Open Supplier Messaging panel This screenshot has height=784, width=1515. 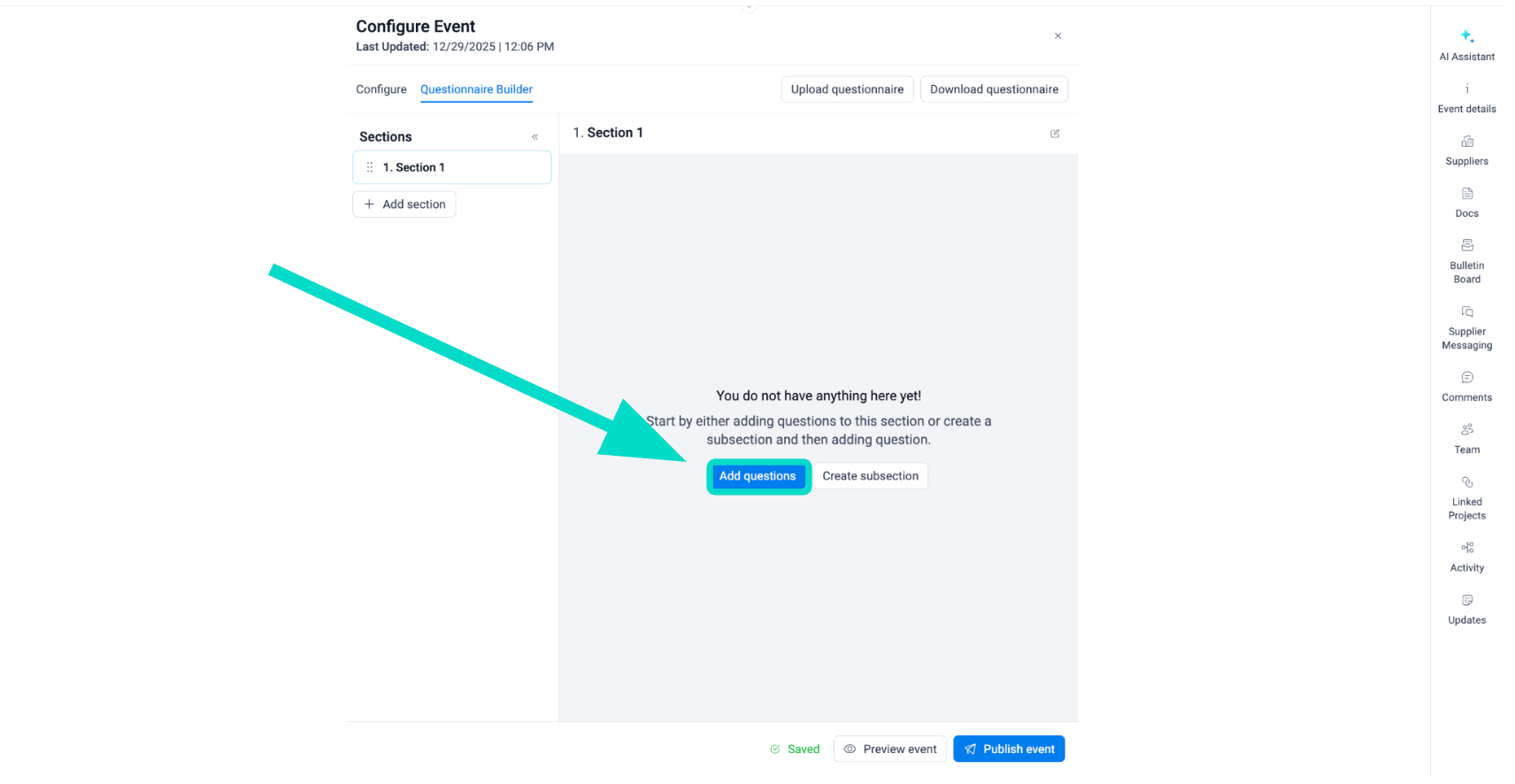pyautogui.click(x=1466, y=327)
